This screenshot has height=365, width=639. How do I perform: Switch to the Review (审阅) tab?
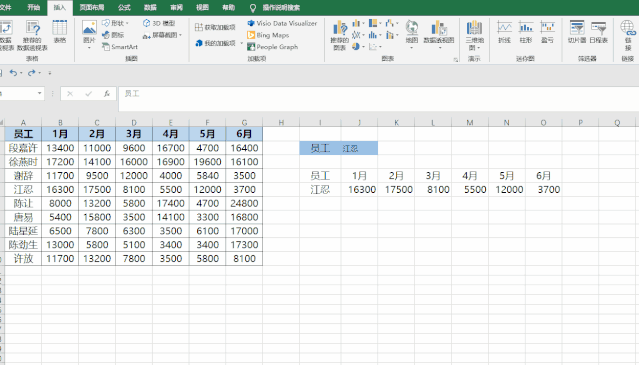pyautogui.click(x=176, y=7)
